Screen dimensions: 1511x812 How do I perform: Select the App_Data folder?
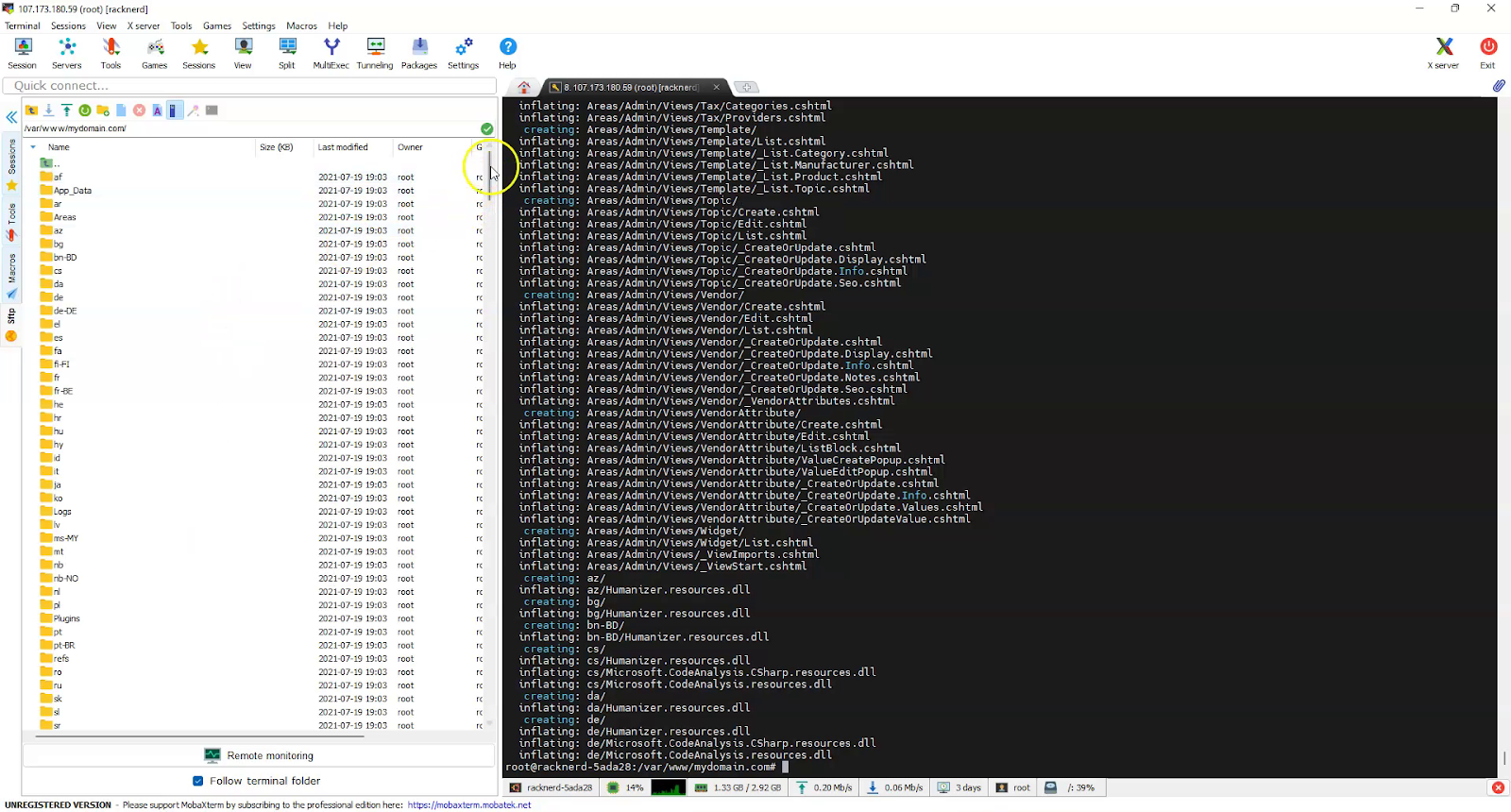tap(72, 191)
